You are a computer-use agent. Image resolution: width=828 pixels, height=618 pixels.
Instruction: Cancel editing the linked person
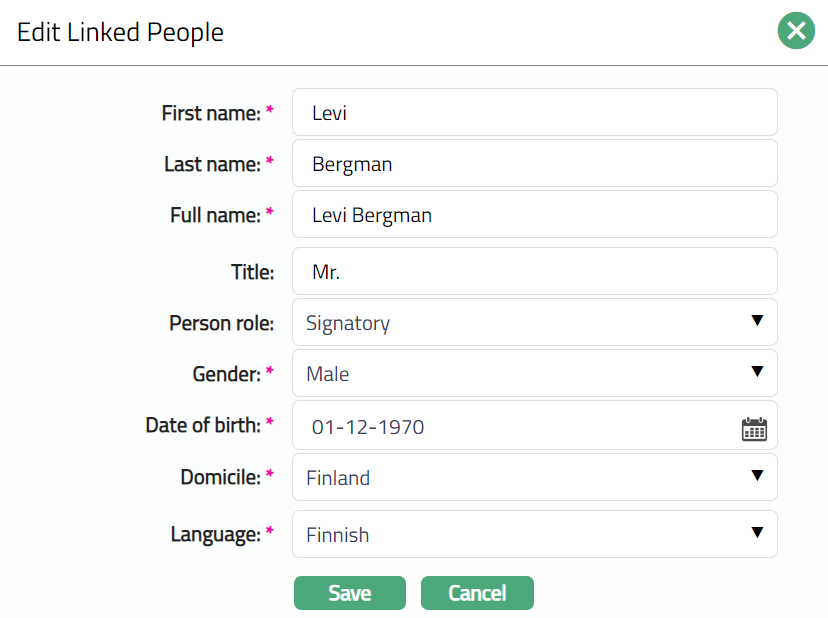(477, 593)
